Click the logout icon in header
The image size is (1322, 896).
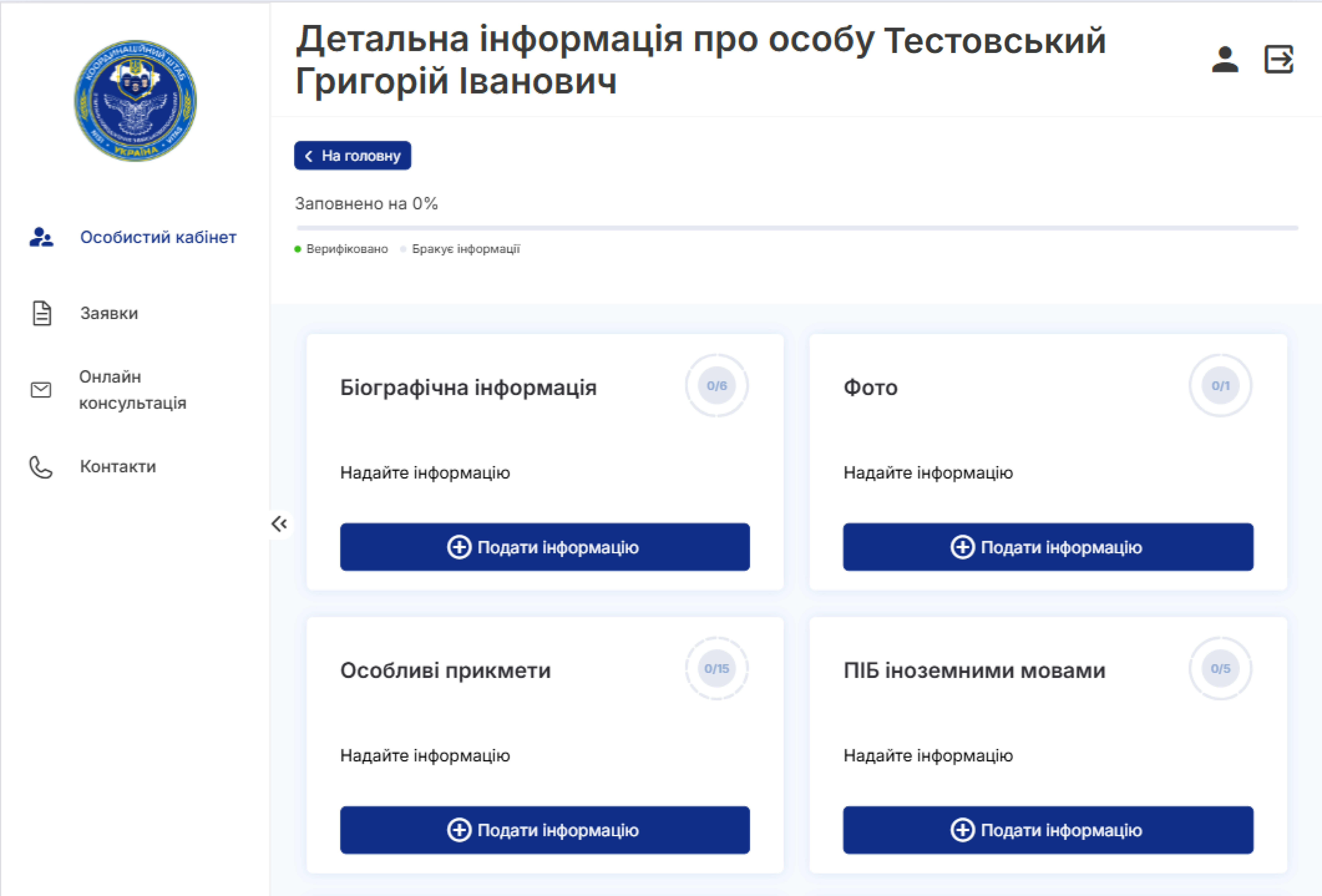(1279, 59)
